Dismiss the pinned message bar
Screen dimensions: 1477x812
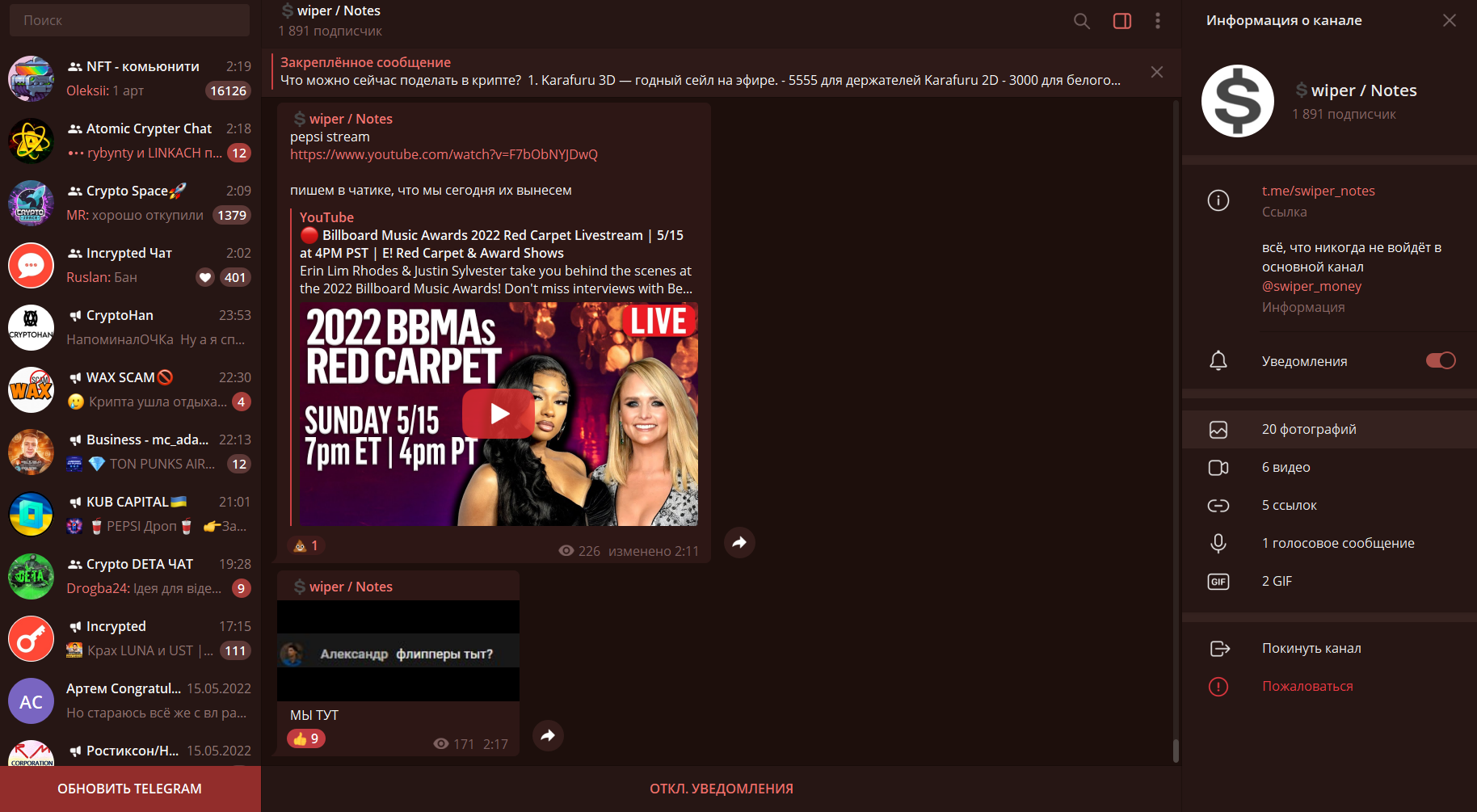(x=1157, y=72)
